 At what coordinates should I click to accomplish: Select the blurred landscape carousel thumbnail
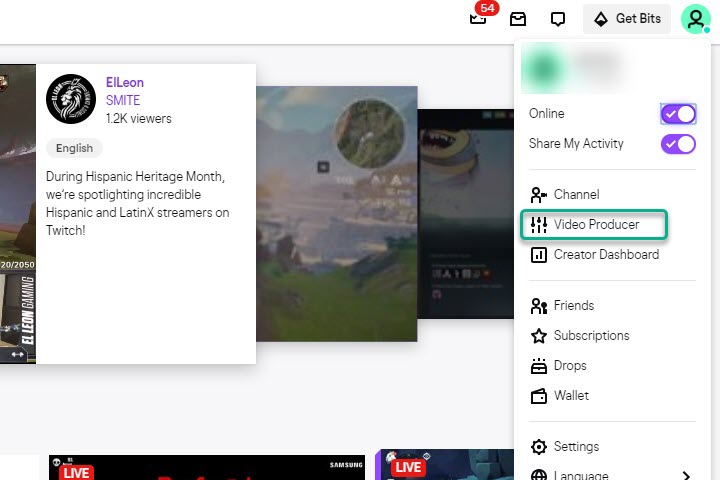337,214
